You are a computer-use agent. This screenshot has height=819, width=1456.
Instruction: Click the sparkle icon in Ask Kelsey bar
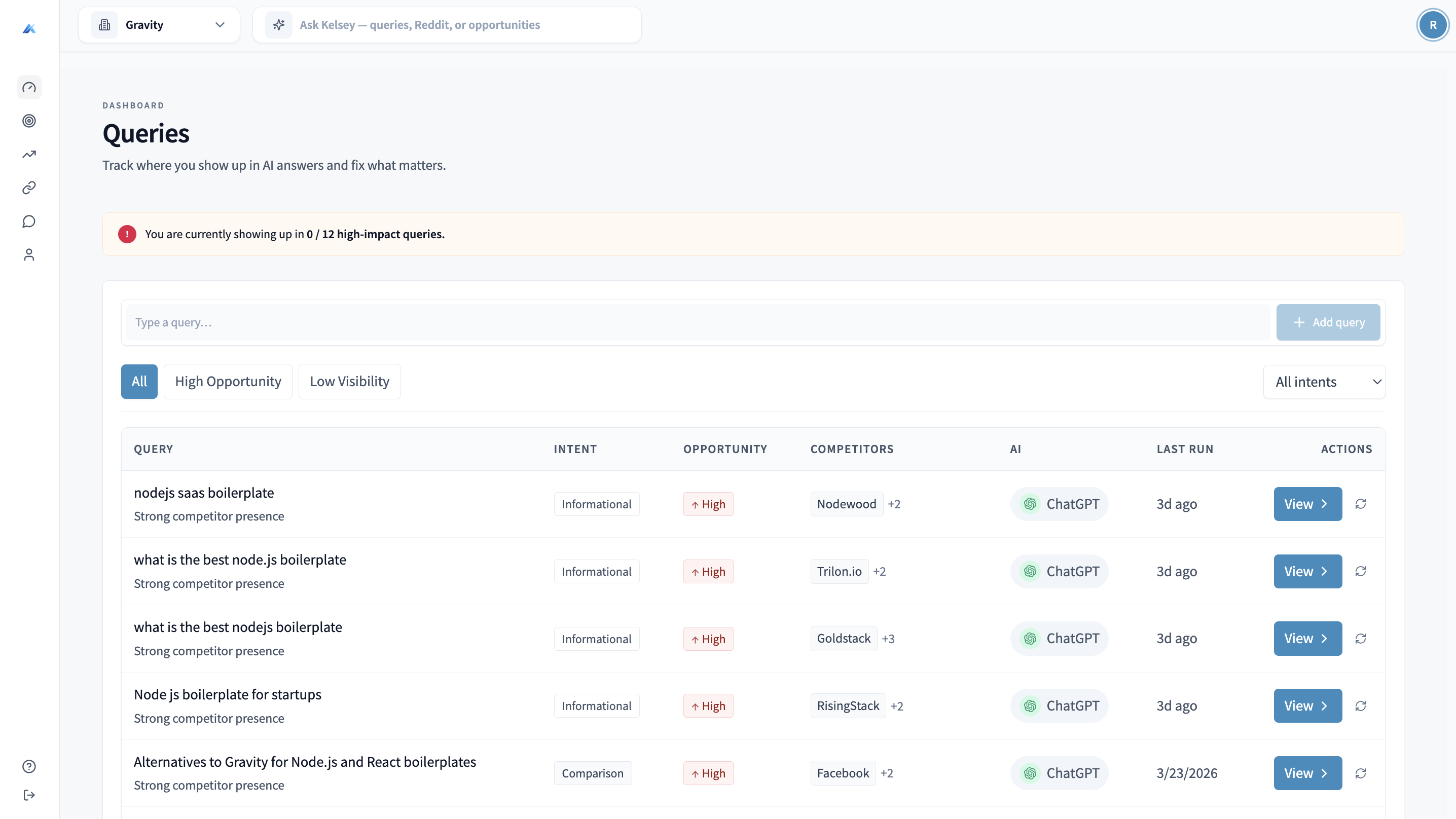279,24
